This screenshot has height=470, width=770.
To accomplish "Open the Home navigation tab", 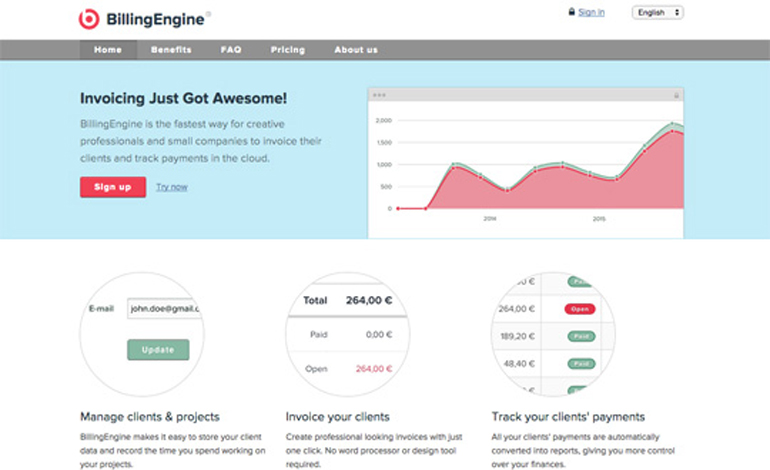I will [108, 50].
